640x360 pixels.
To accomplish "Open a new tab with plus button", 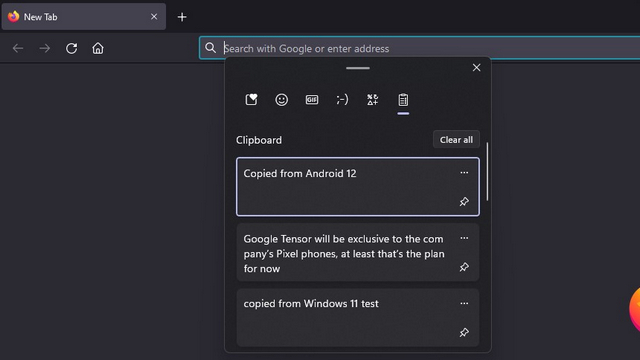I will [182, 17].
